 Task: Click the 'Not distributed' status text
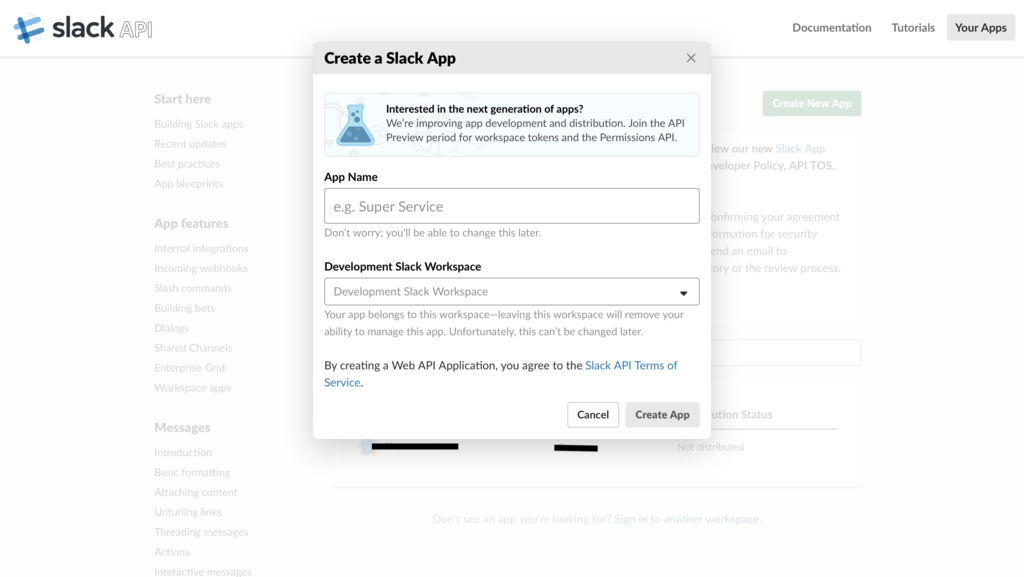(710, 447)
